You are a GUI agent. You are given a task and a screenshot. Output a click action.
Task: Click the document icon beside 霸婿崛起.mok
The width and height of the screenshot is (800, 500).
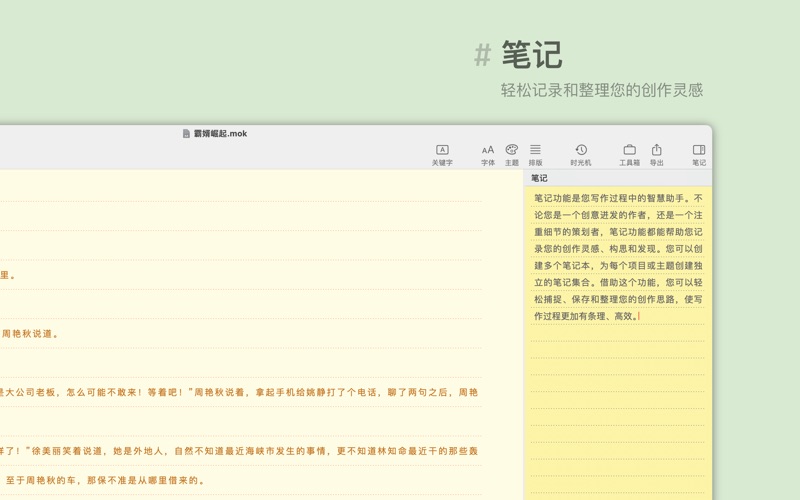tap(186, 133)
